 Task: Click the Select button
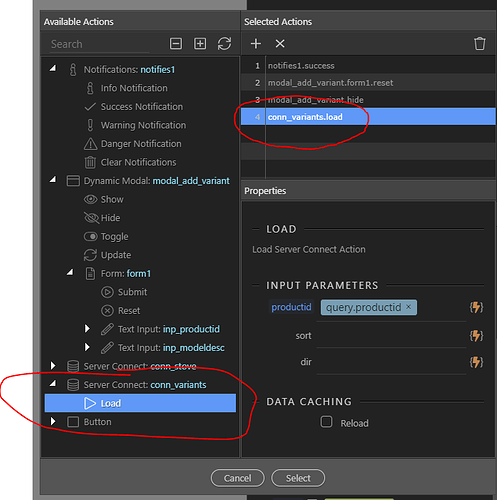click(x=298, y=478)
